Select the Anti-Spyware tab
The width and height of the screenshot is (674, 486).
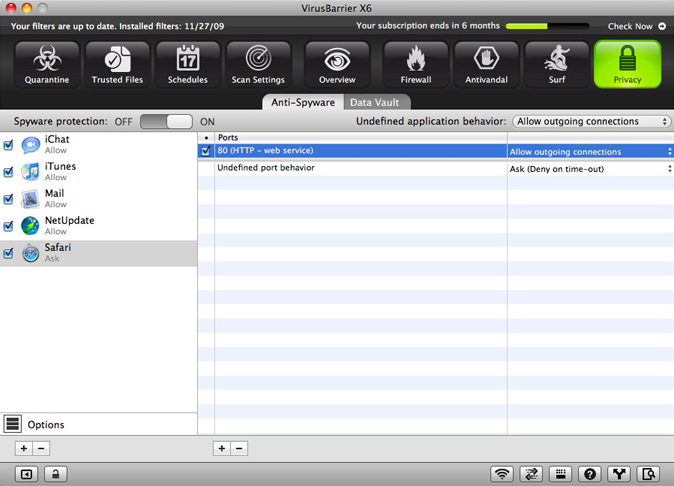point(303,102)
